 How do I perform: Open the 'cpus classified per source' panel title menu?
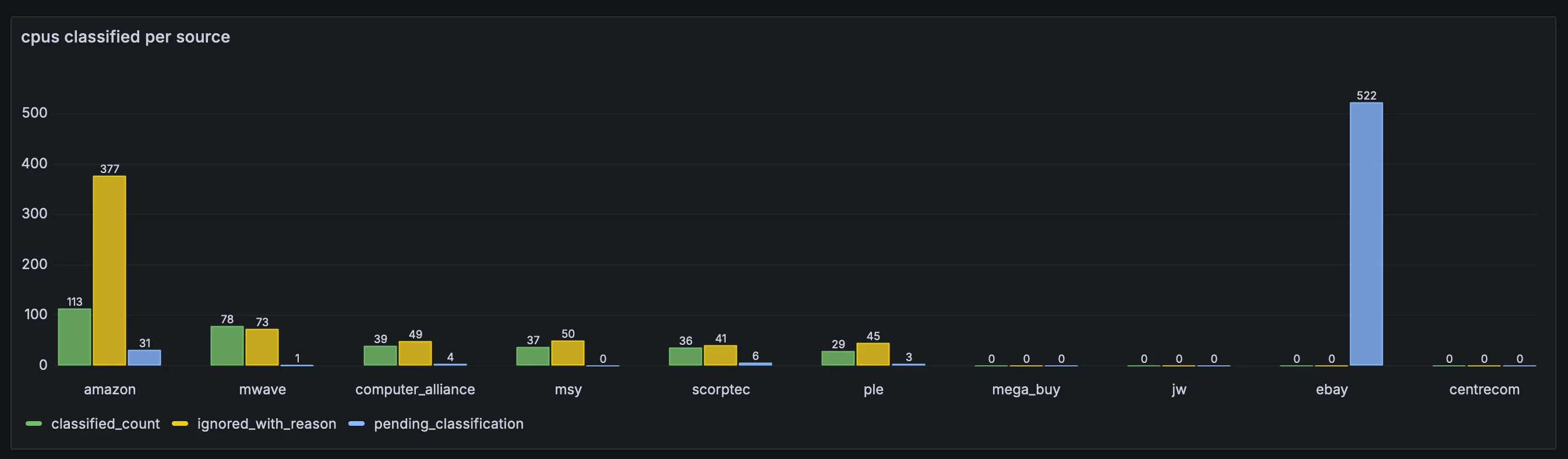[x=125, y=37]
